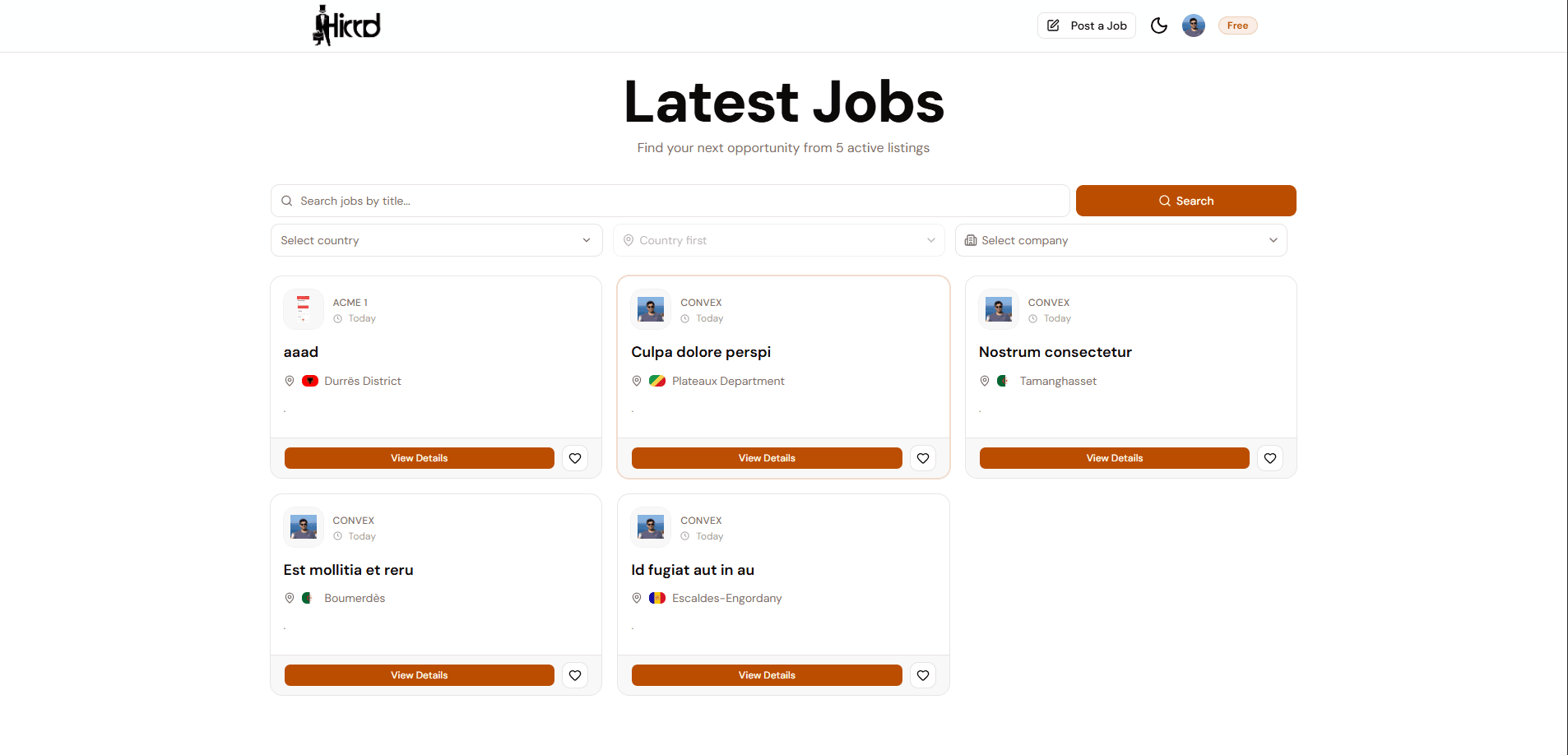The height and width of the screenshot is (755, 1568).
Task: Toggle dark mode with the moon icon
Action: pyautogui.click(x=1159, y=25)
